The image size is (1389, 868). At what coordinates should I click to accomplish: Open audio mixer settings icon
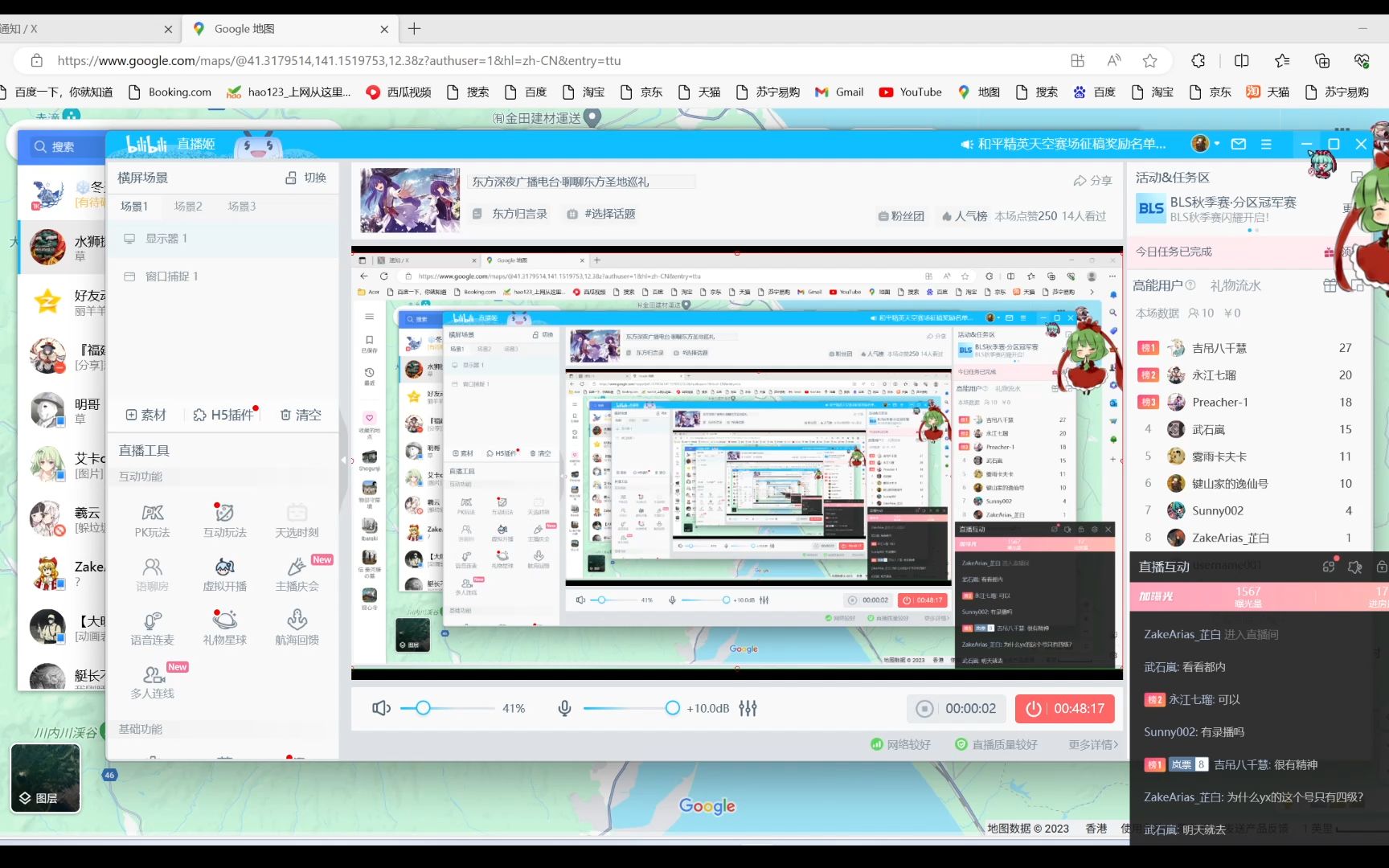point(748,708)
